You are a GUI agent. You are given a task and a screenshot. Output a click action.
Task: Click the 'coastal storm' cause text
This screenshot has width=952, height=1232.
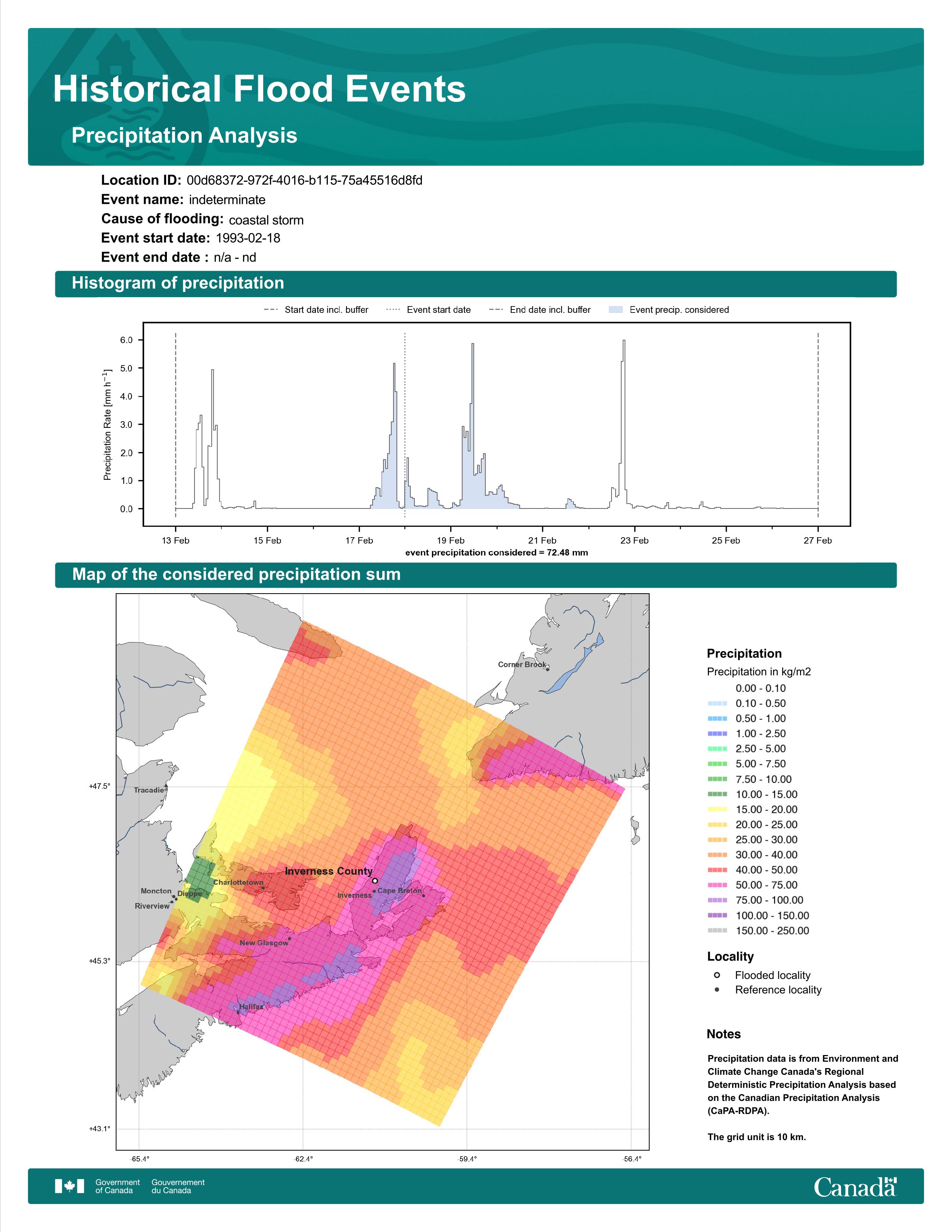coord(266,220)
